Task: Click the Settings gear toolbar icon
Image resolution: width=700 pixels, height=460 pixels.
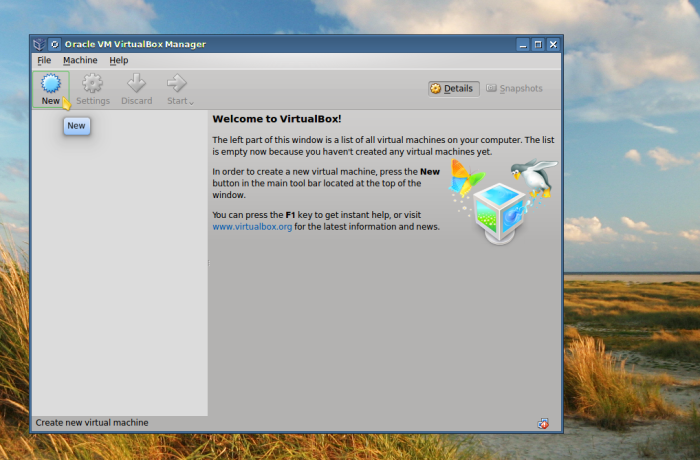Action: pyautogui.click(x=92, y=84)
